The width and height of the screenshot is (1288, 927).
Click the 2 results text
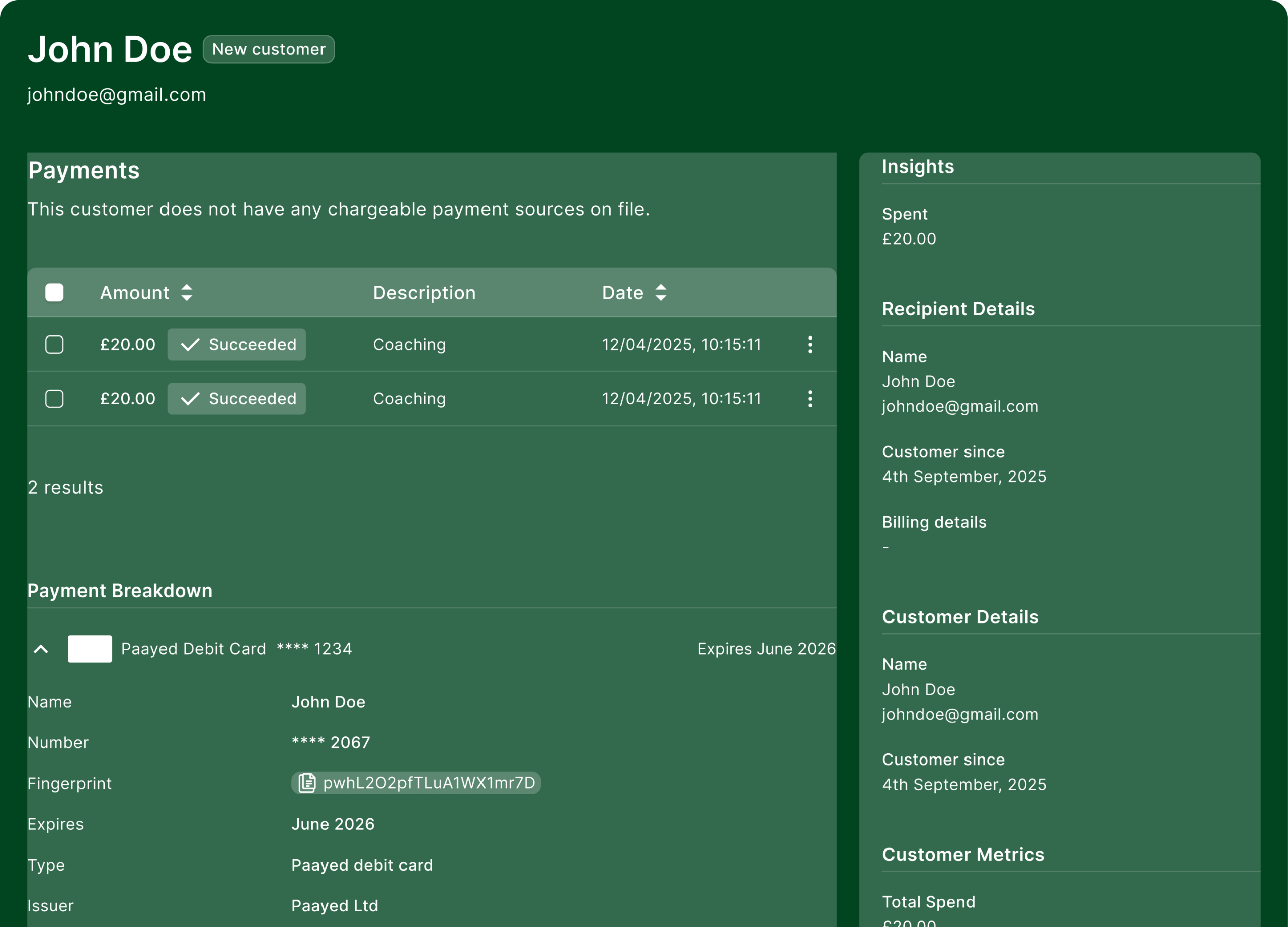(x=65, y=487)
